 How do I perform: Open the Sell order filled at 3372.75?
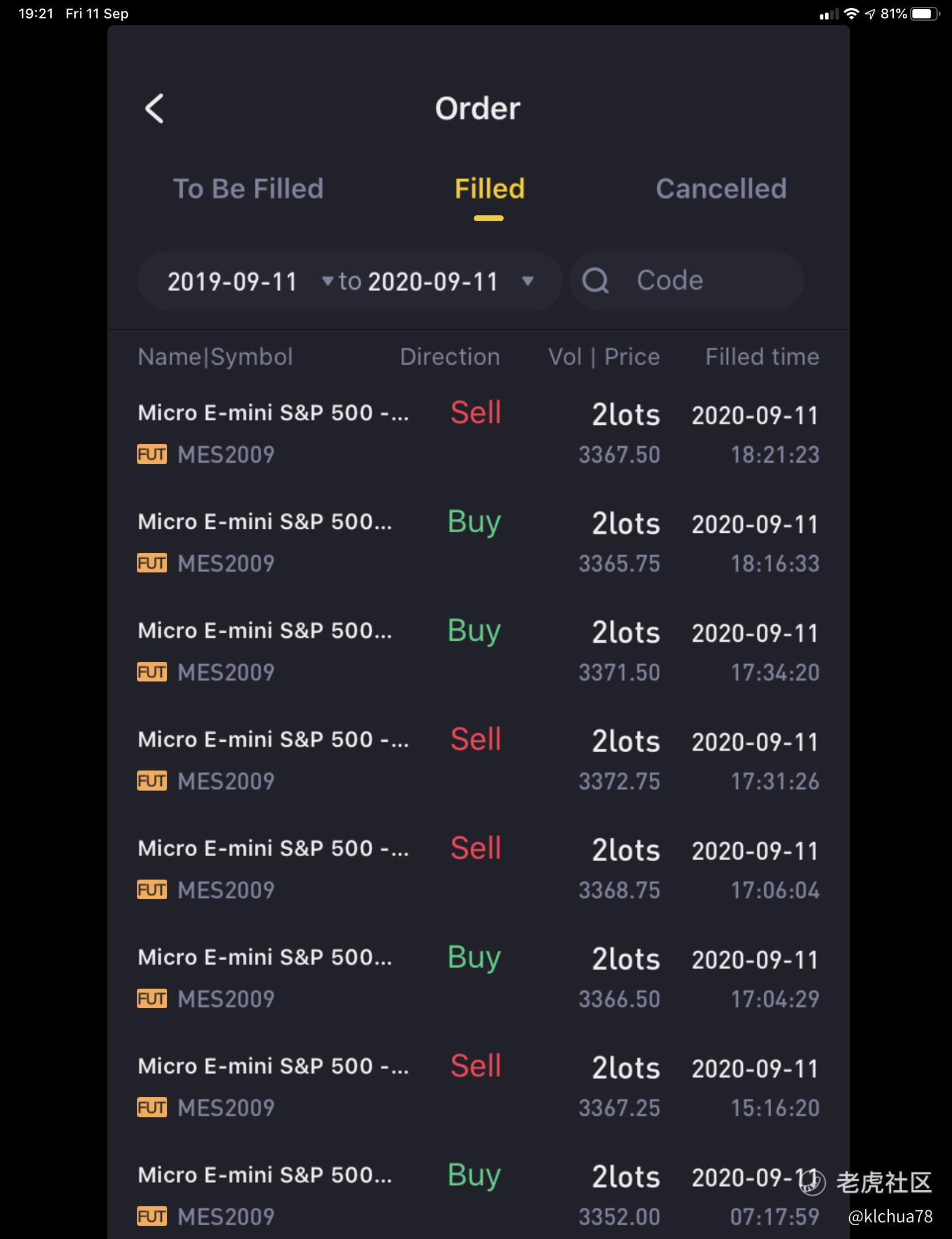point(478,760)
